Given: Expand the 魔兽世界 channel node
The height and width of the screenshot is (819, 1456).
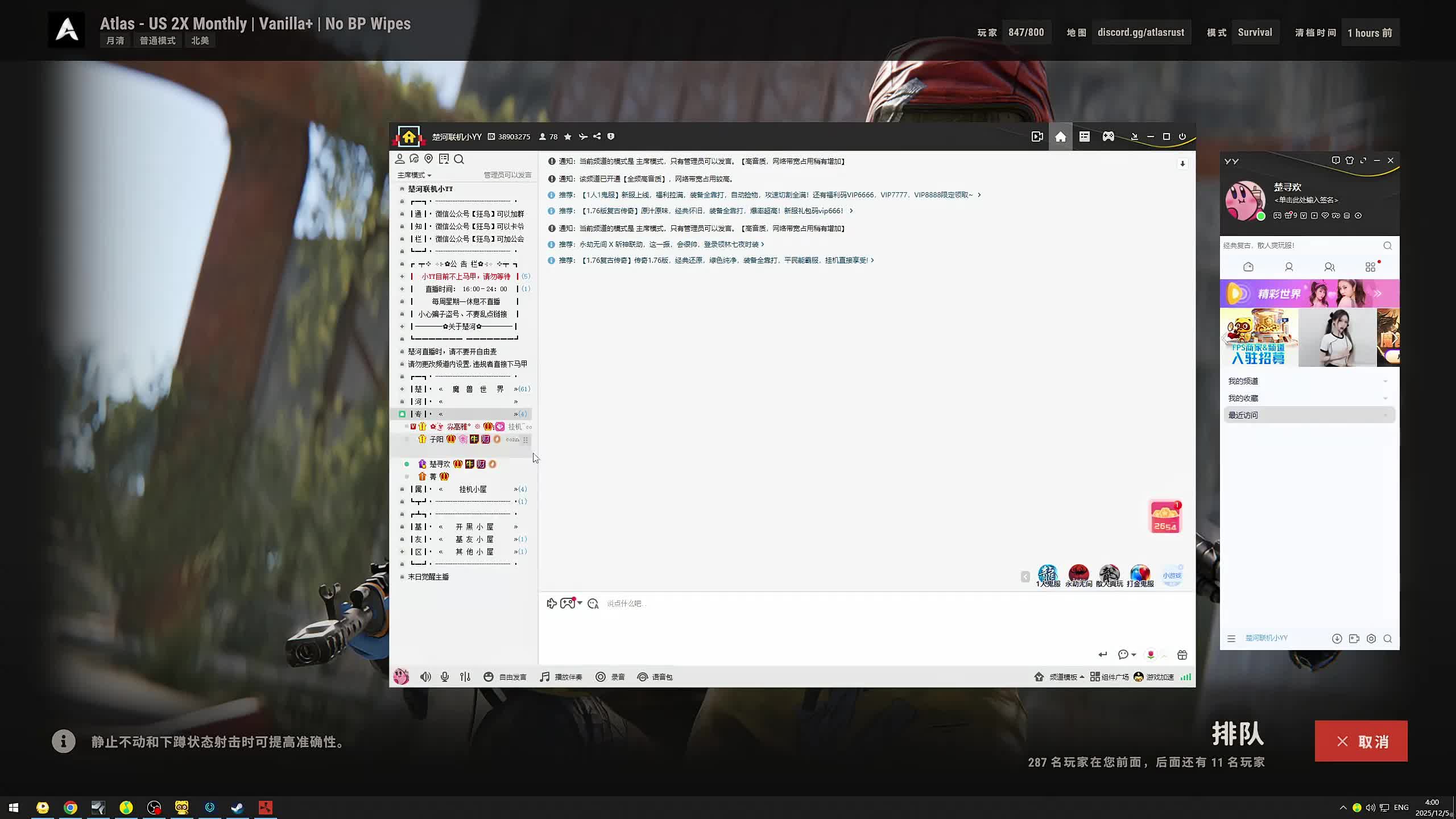Looking at the screenshot, I should [x=402, y=389].
